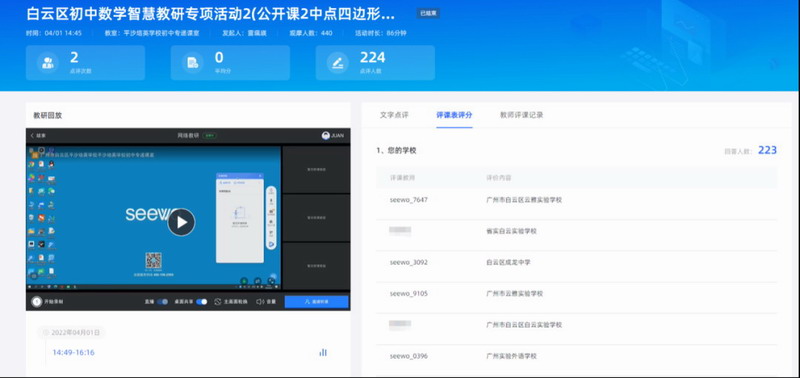Click the pencil icon beside 224
Image resolution: width=800 pixels, height=378 pixels.
pyautogui.click(x=338, y=63)
